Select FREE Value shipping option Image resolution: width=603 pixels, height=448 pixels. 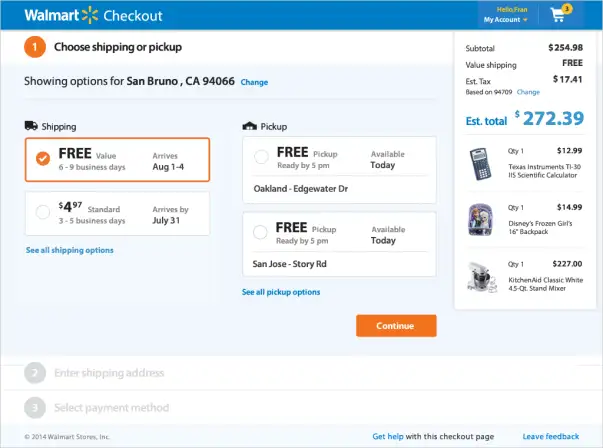point(42,159)
